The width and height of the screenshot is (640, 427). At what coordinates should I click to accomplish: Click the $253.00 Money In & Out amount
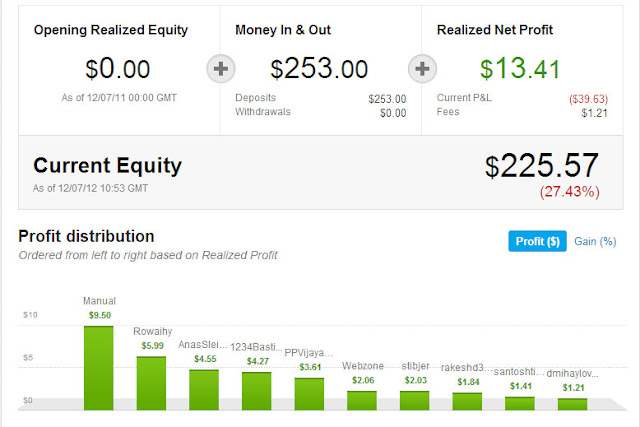[x=321, y=68]
